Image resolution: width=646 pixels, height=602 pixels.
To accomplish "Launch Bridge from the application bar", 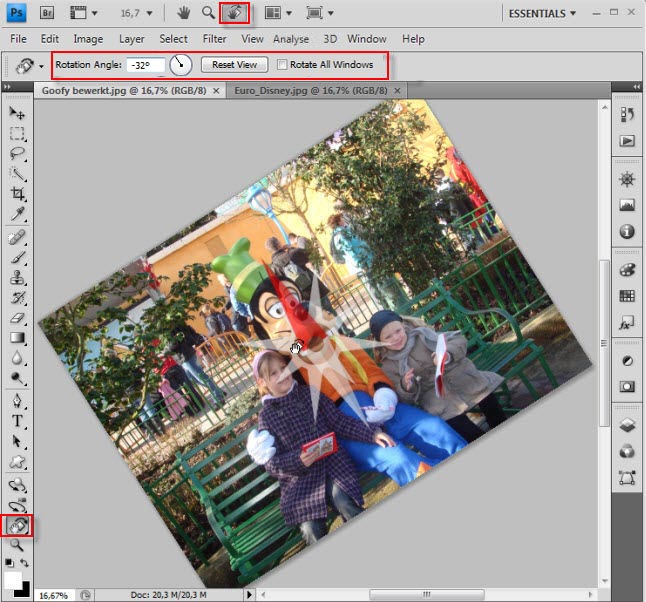I will pyautogui.click(x=47, y=13).
